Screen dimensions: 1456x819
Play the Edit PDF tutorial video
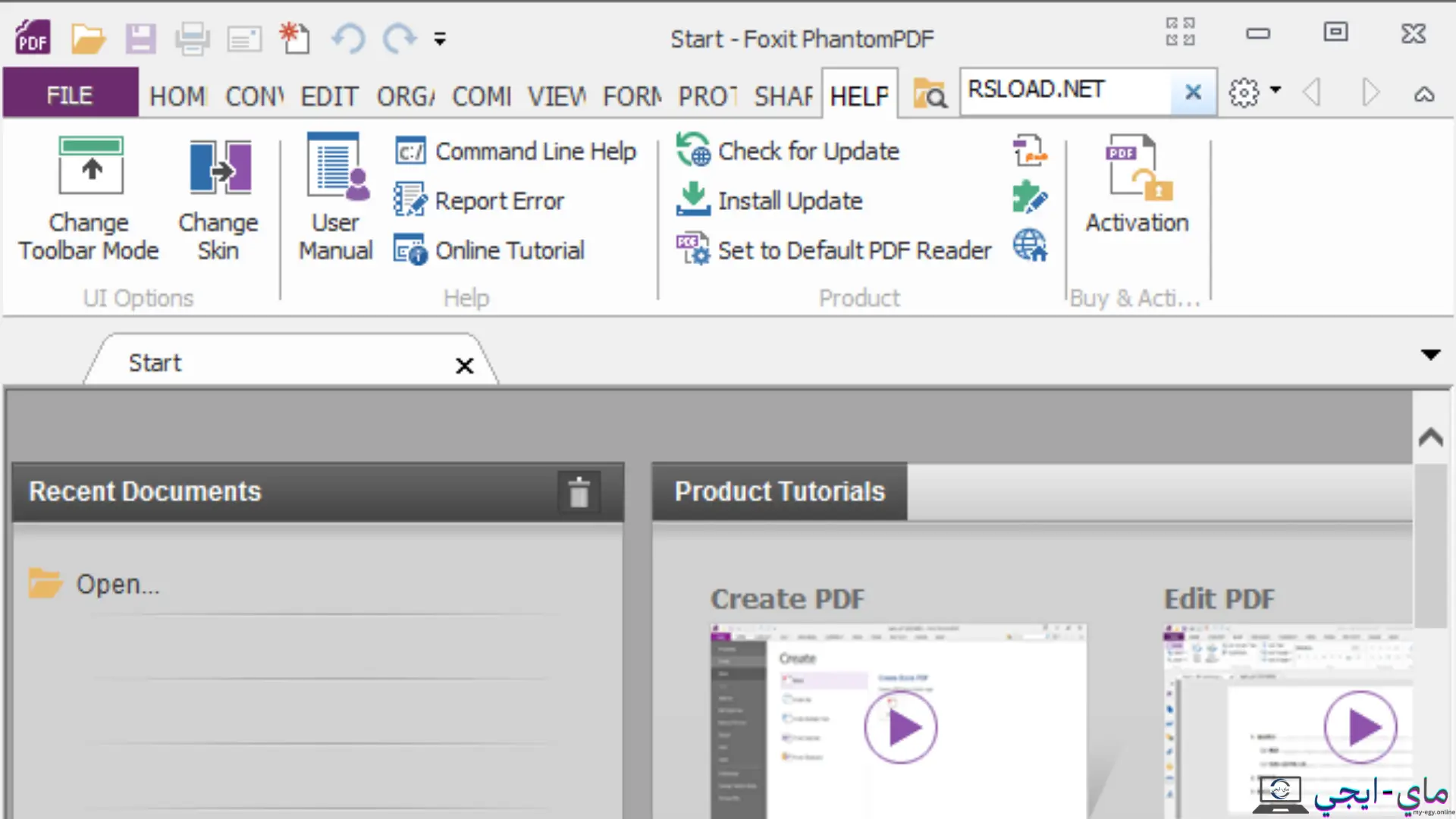[1360, 728]
